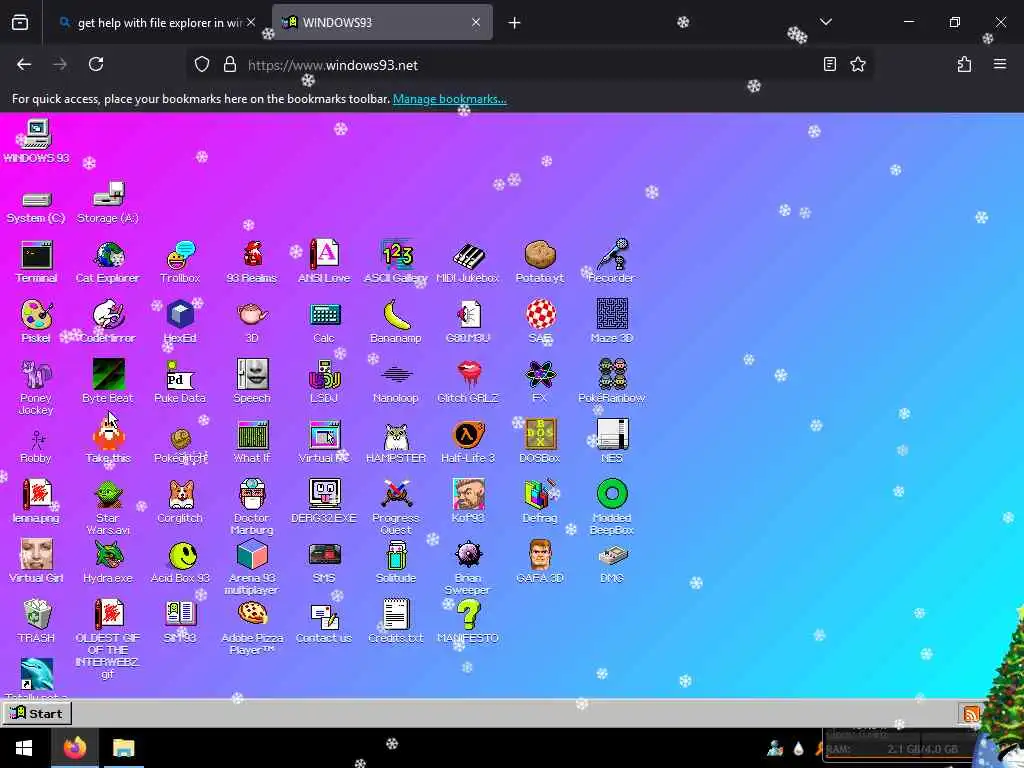Viewport: 1024px width, 768px height.
Task: Launch Doctor Marburg icon
Action: pyautogui.click(x=252, y=508)
